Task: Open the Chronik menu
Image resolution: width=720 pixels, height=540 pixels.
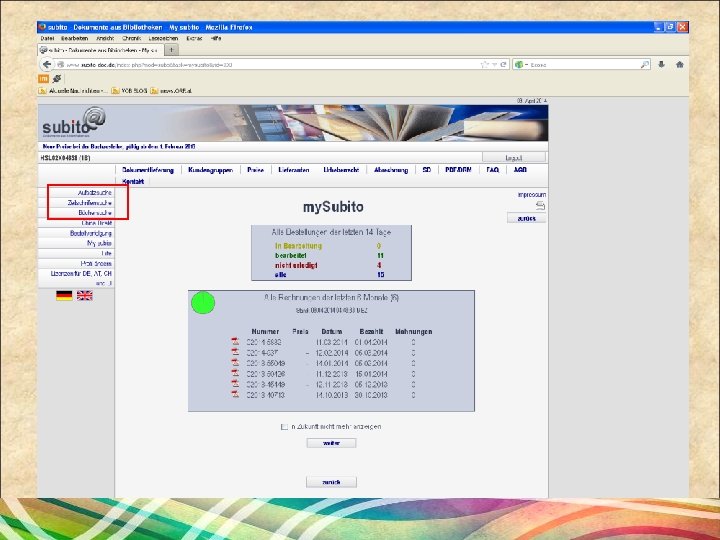Action: [x=131, y=39]
